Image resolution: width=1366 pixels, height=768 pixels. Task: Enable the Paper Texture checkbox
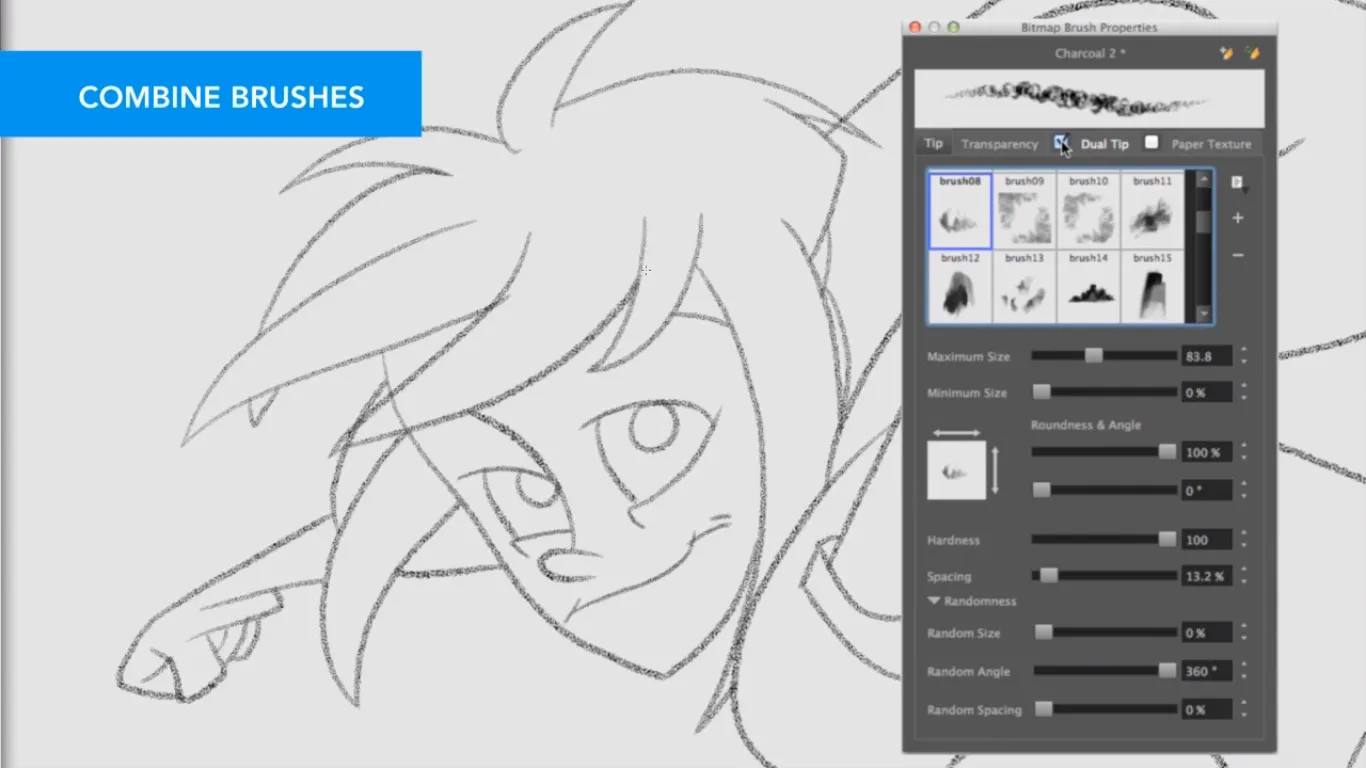(1151, 143)
